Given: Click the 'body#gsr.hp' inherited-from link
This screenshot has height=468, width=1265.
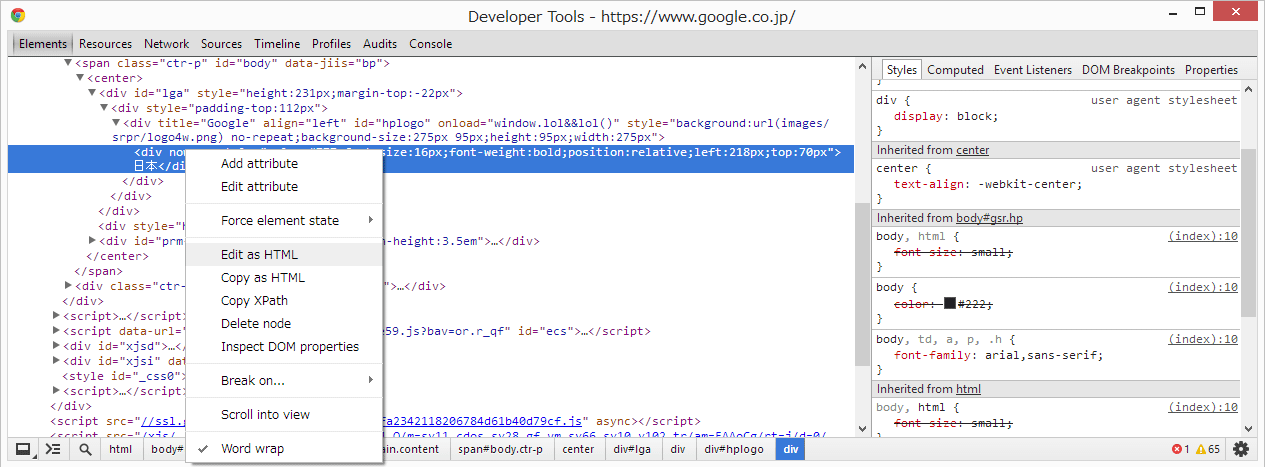Looking at the screenshot, I should [x=989, y=218].
